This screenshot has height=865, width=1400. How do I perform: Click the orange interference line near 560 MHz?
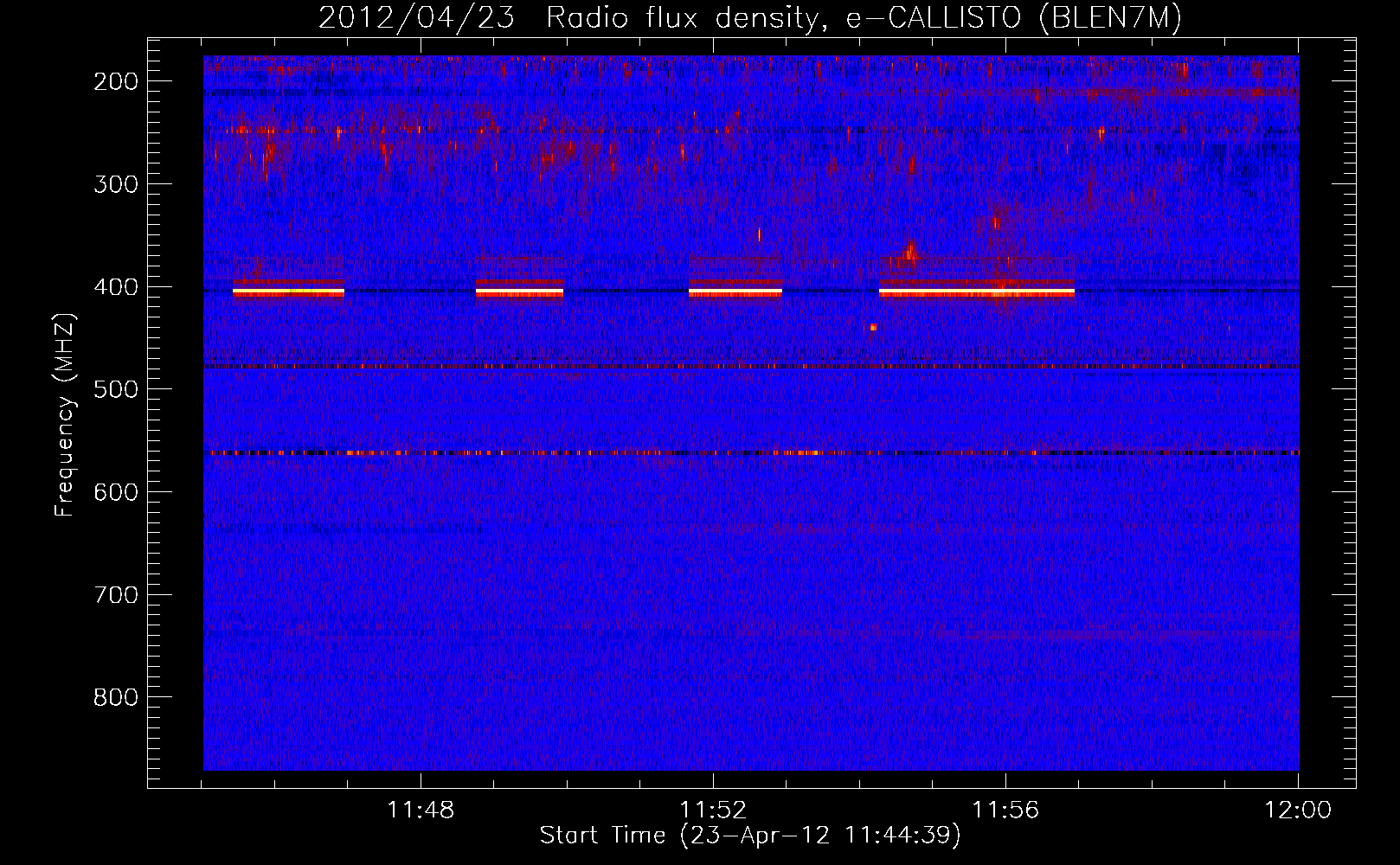[751, 452]
